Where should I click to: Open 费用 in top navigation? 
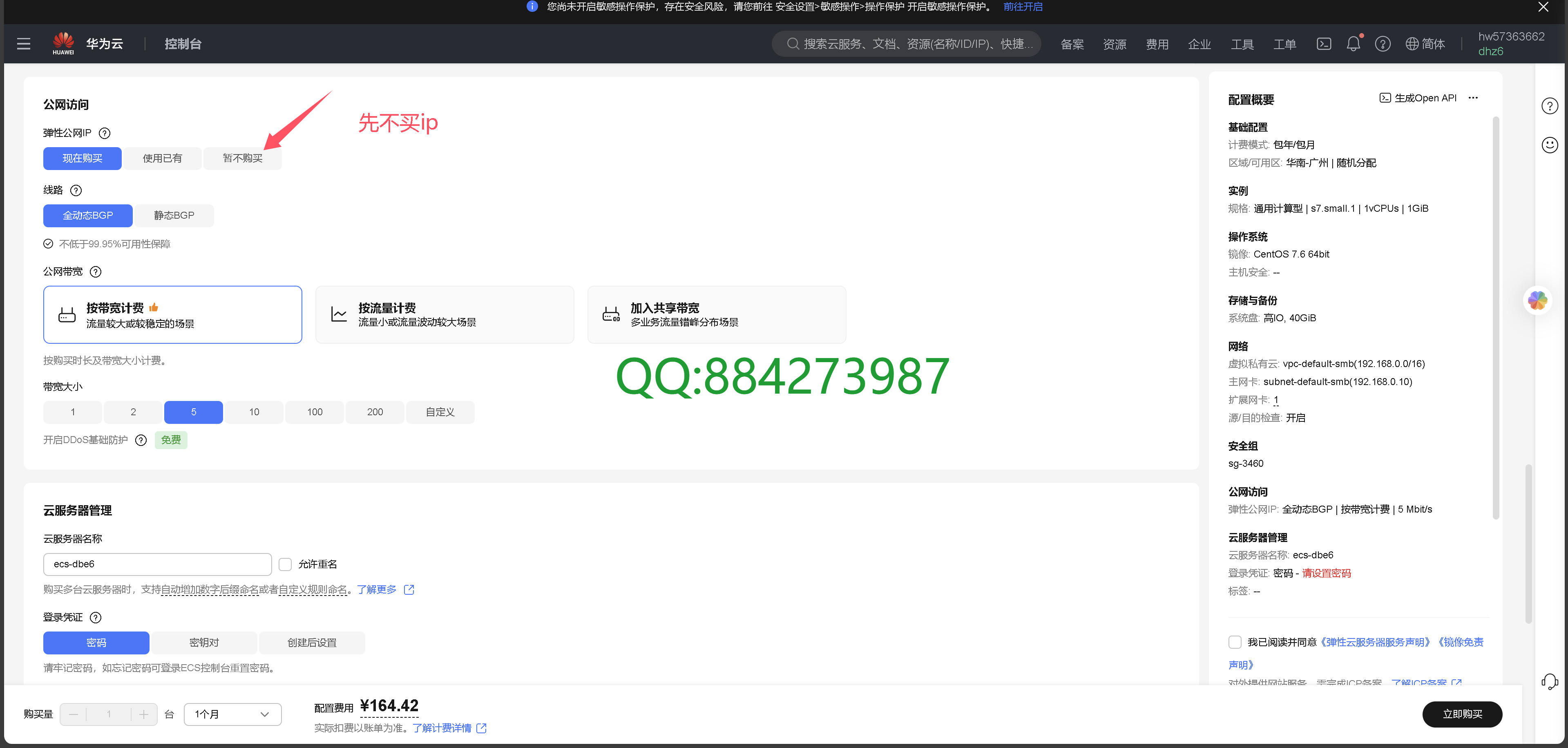pyautogui.click(x=1157, y=45)
